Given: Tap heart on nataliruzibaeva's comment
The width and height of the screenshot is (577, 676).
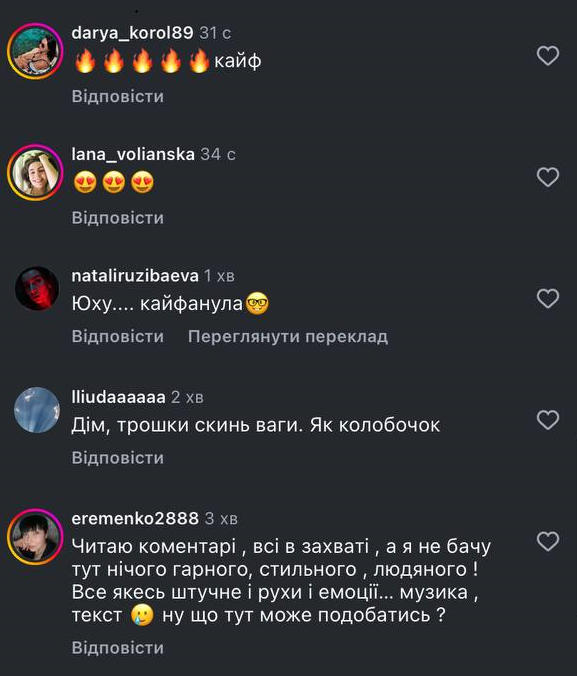Looking at the screenshot, I should [x=548, y=298].
